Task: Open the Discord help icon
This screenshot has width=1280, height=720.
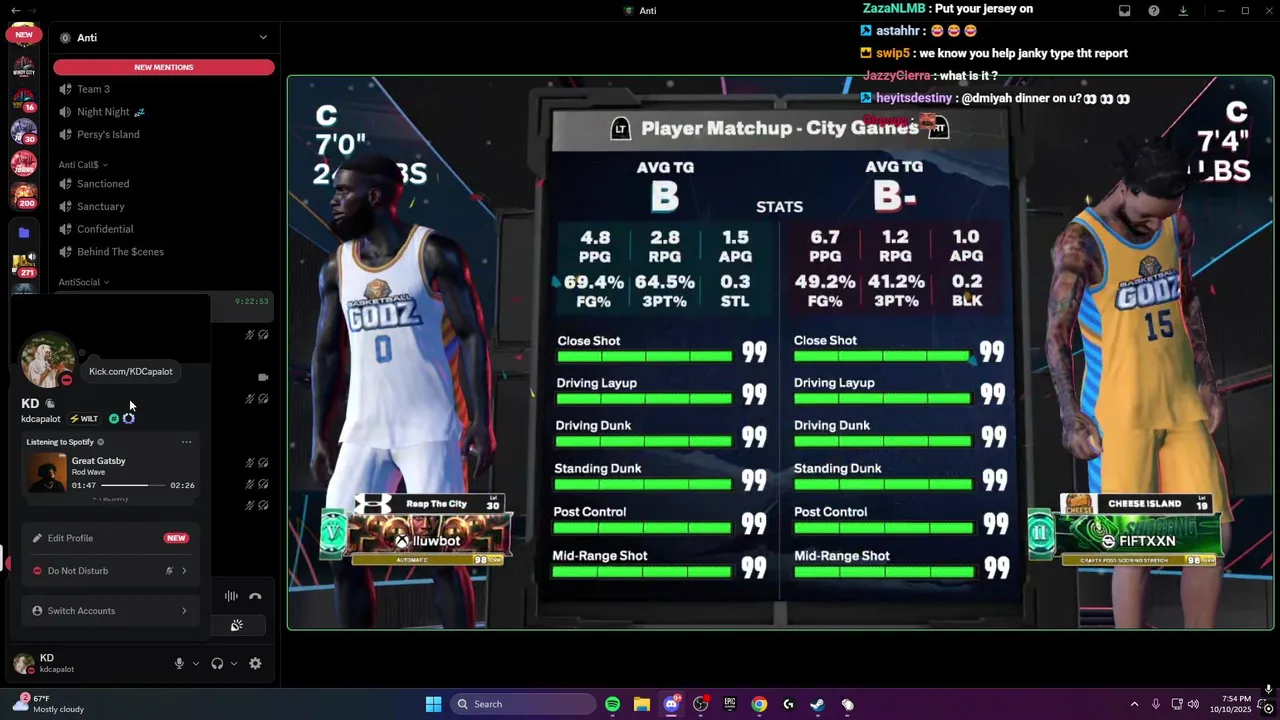Action: [x=1154, y=11]
